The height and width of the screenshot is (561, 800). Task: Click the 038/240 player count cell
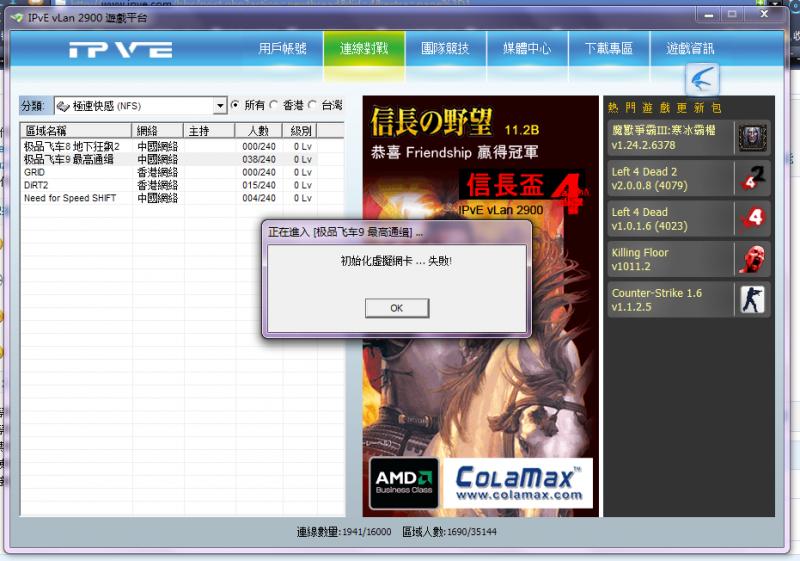(259, 160)
